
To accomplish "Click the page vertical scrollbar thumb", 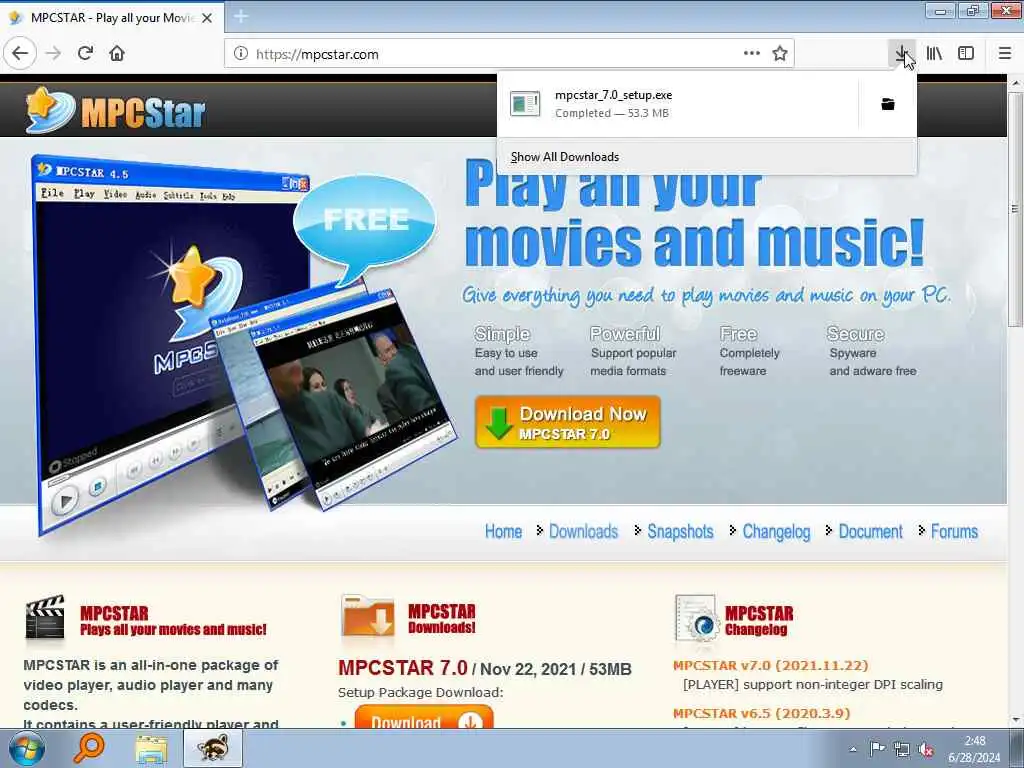I will 1015,209.
